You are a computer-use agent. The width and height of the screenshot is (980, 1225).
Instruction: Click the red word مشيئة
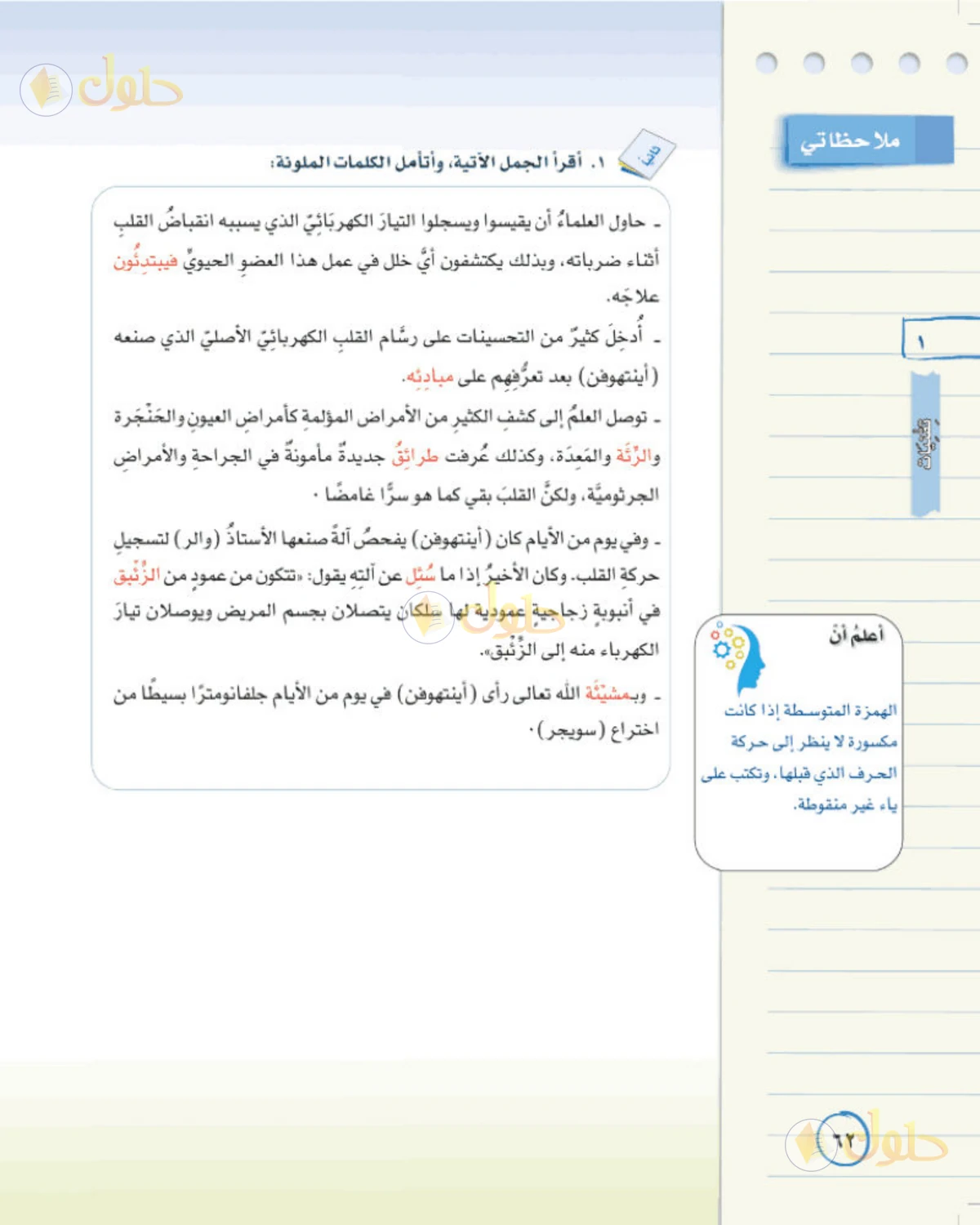607,693
